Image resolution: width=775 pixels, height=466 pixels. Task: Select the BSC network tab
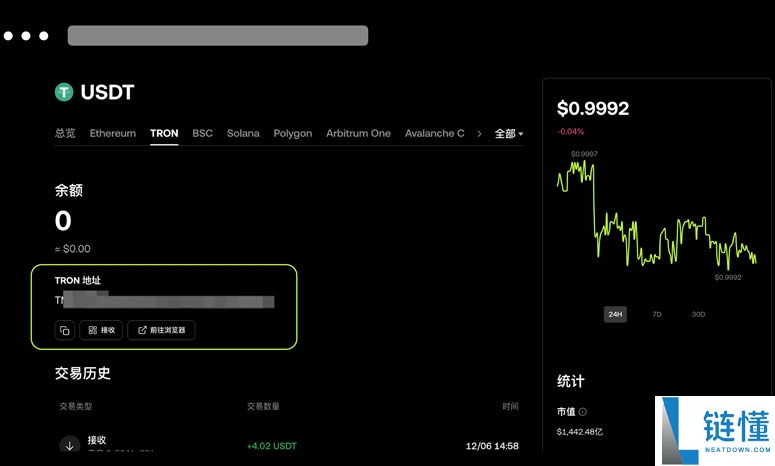coord(202,133)
